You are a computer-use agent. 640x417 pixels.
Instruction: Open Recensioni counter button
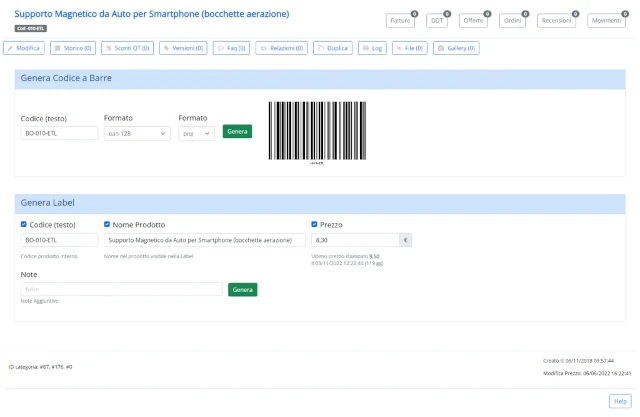click(557, 21)
